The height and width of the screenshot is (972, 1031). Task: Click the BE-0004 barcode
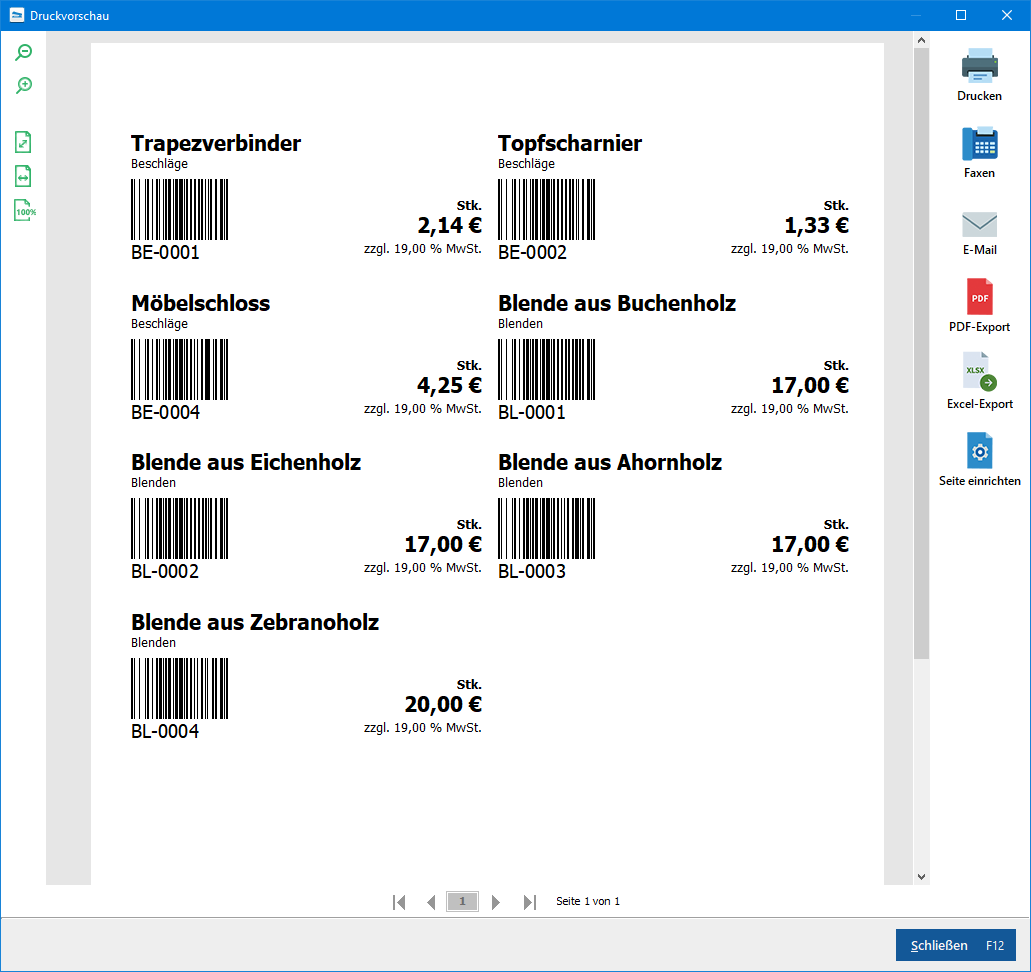(x=180, y=370)
